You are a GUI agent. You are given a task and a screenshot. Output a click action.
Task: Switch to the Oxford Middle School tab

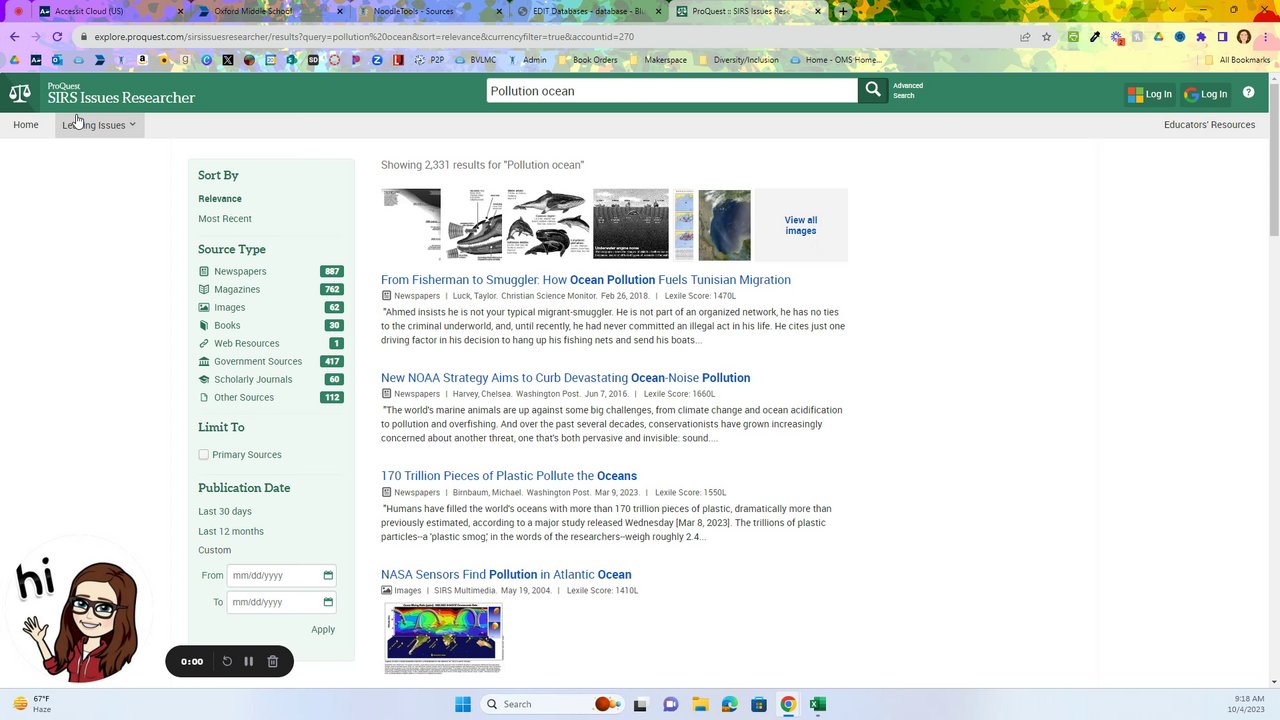click(x=270, y=11)
